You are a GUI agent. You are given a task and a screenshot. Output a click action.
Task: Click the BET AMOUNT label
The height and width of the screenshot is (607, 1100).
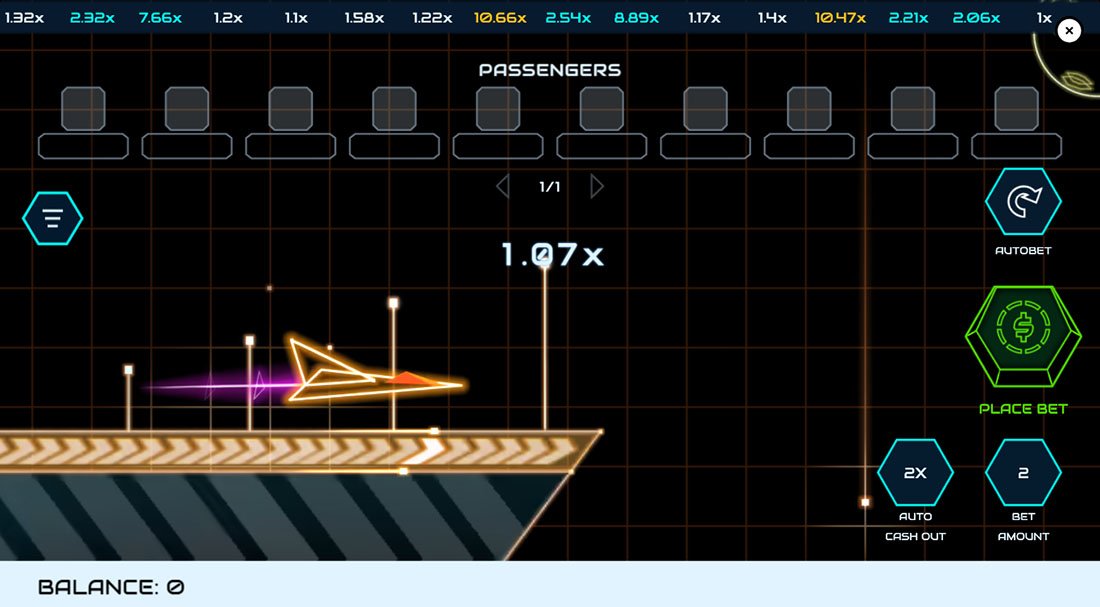click(1023, 526)
